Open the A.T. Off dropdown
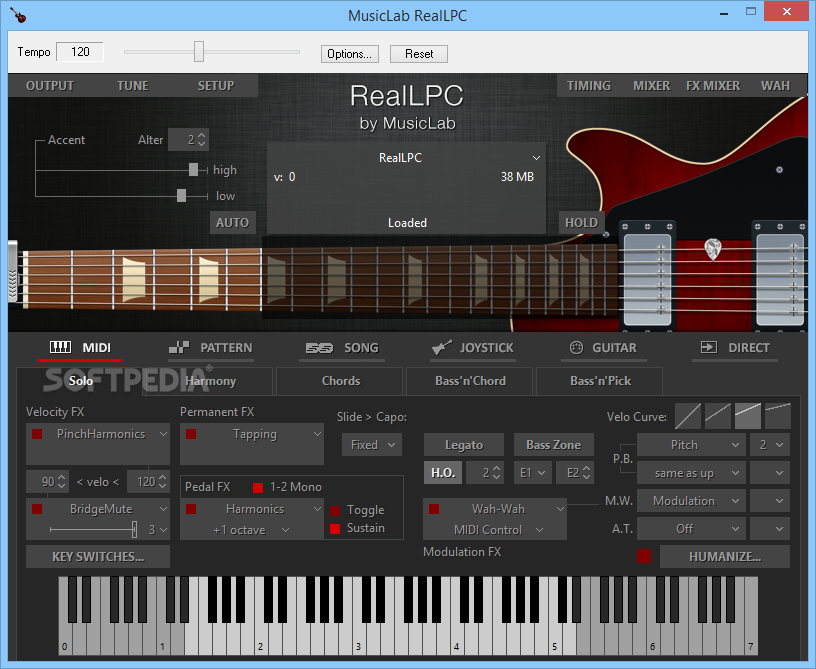Screen dimensions: 816x669 pos(691,529)
